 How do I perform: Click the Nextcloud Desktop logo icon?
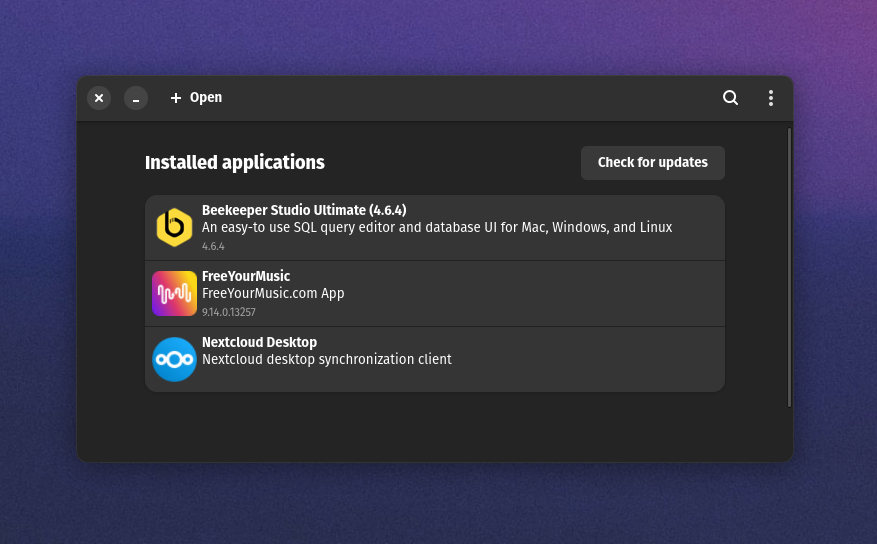[x=174, y=359]
